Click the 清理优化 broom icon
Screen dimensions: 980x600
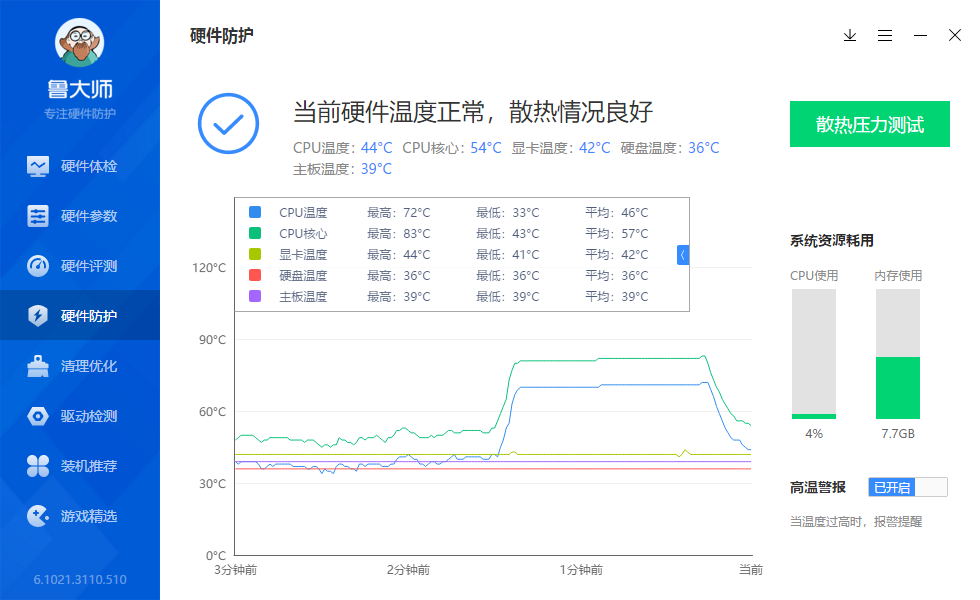(38, 366)
